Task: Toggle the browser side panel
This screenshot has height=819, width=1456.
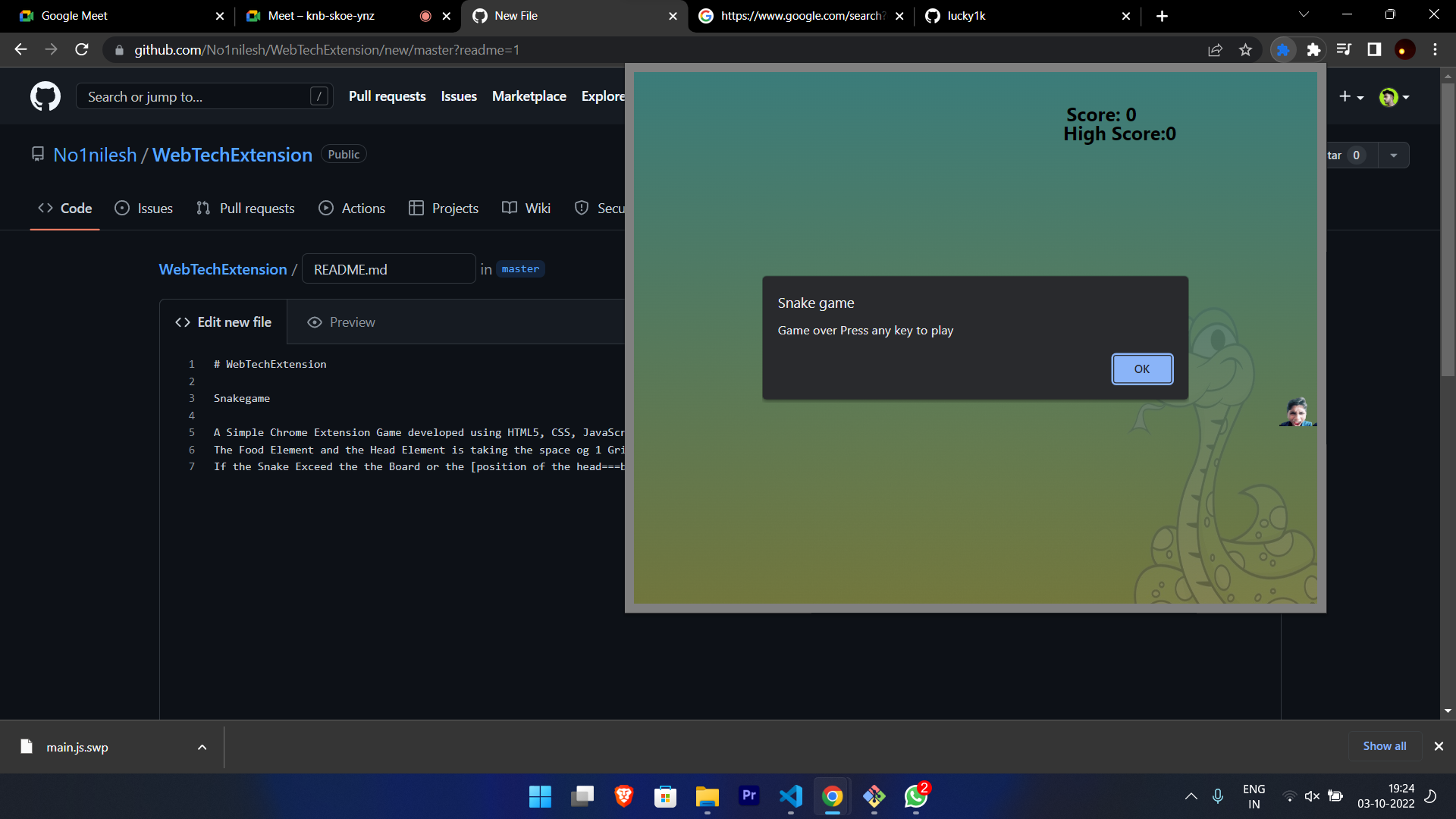Action: click(1374, 49)
